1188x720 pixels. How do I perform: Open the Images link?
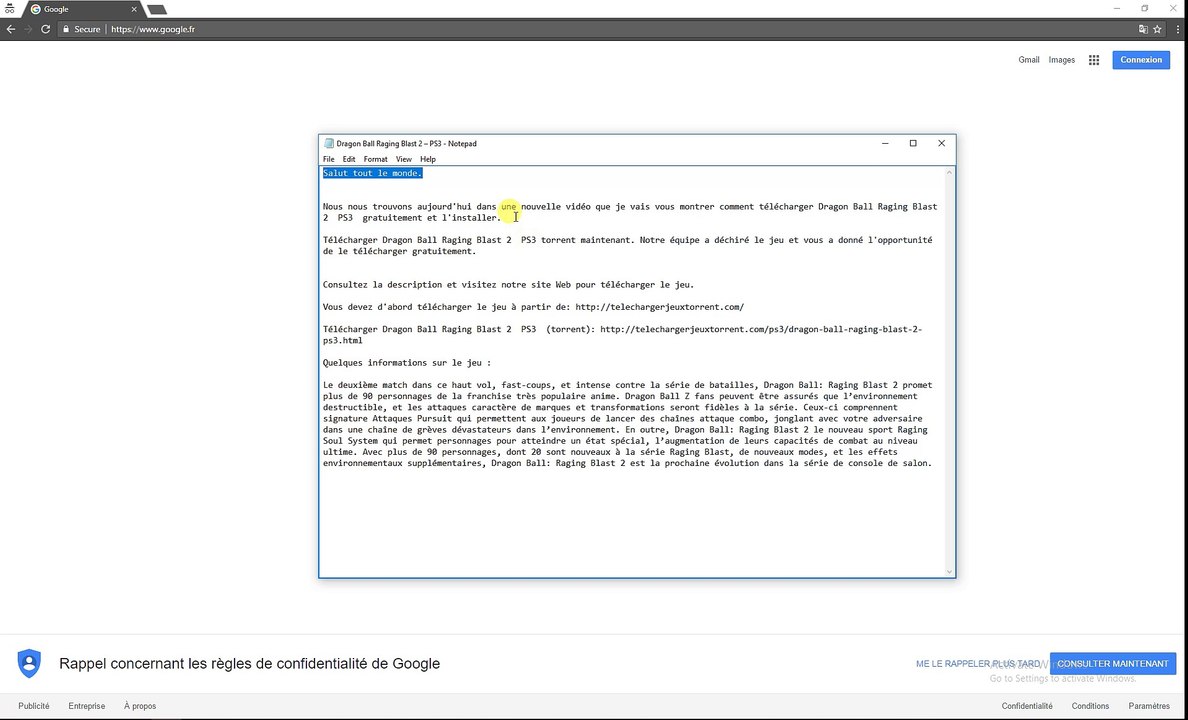[1061, 60]
